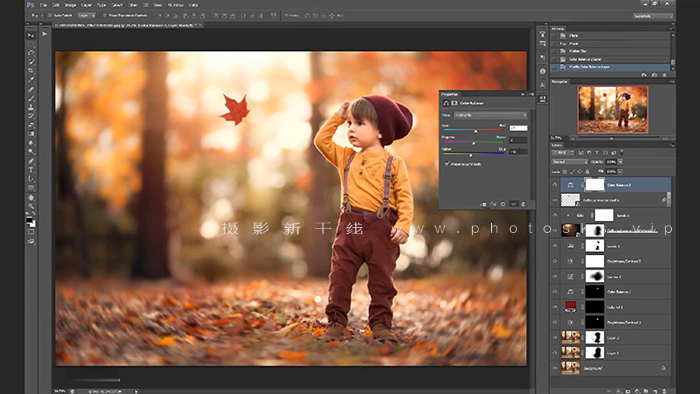Select the Type tool in the toolbox
The width and height of the screenshot is (700, 394).
click(31, 170)
